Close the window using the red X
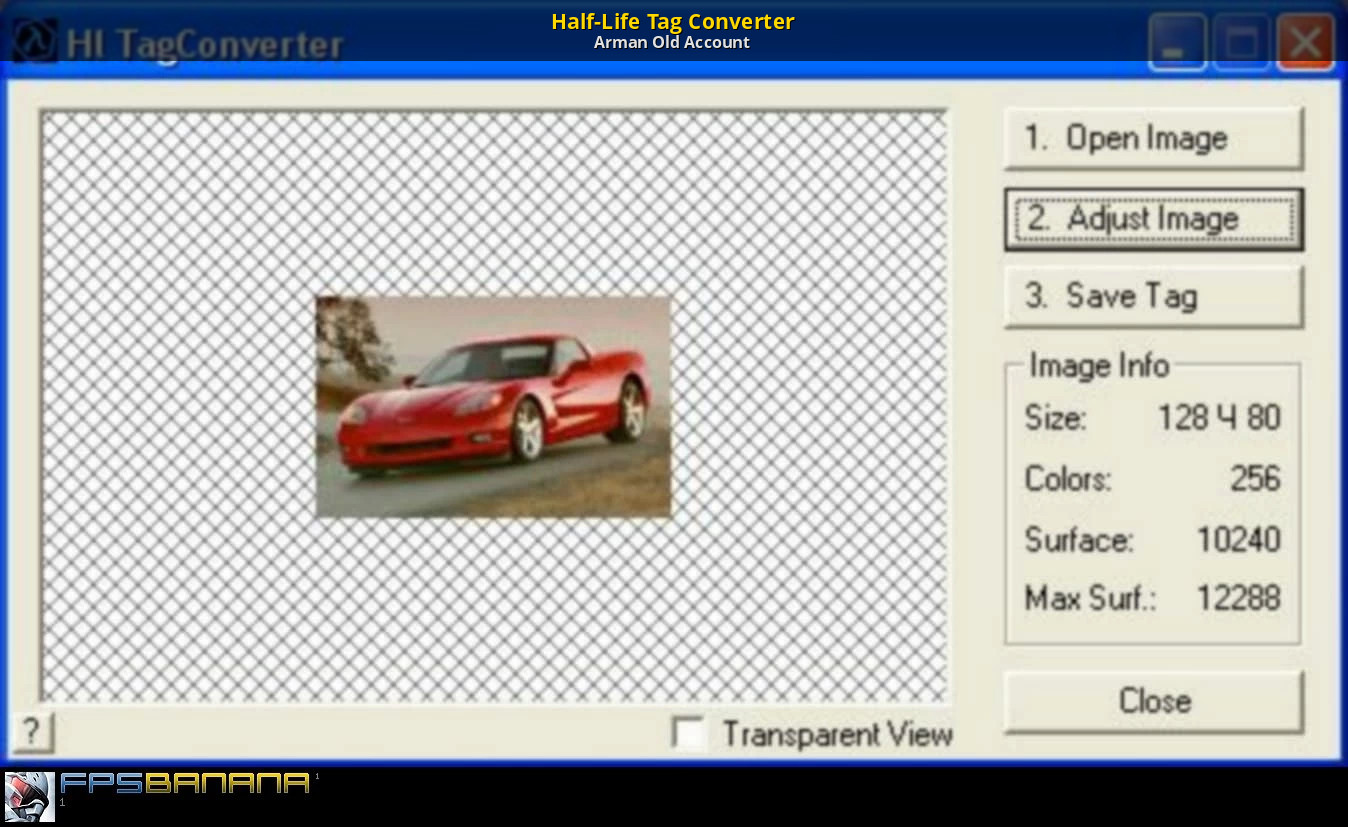Image resolution: width=1348 pixels, height=827 pixels. point(1305,44)
